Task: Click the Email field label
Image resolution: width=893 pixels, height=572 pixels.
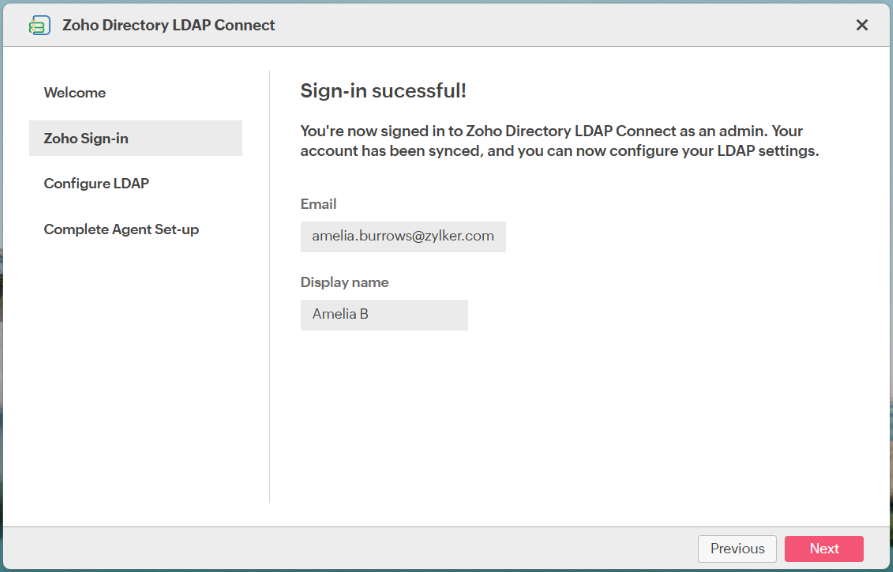Action: point(318,204)
